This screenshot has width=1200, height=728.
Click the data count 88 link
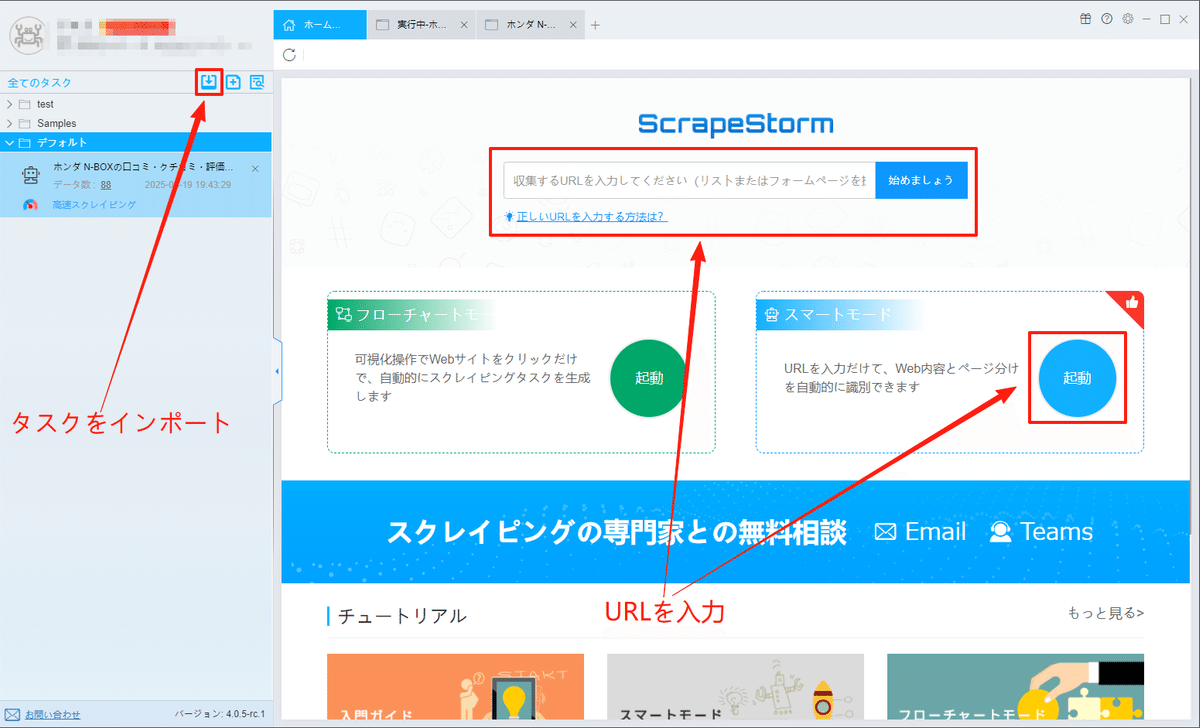[x=105, y=185]
